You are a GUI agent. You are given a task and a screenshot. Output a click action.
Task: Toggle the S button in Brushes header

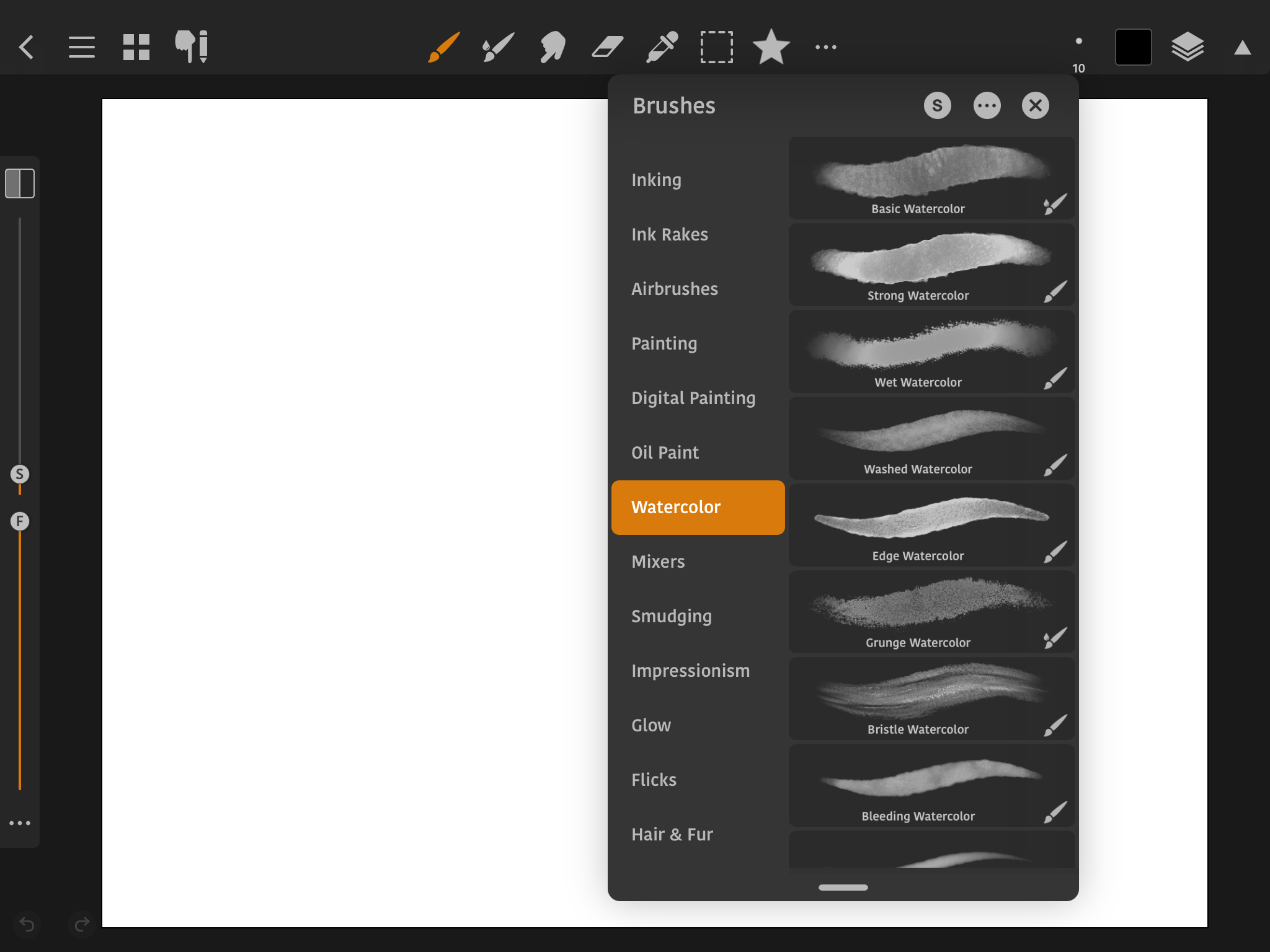pos(937,105)
